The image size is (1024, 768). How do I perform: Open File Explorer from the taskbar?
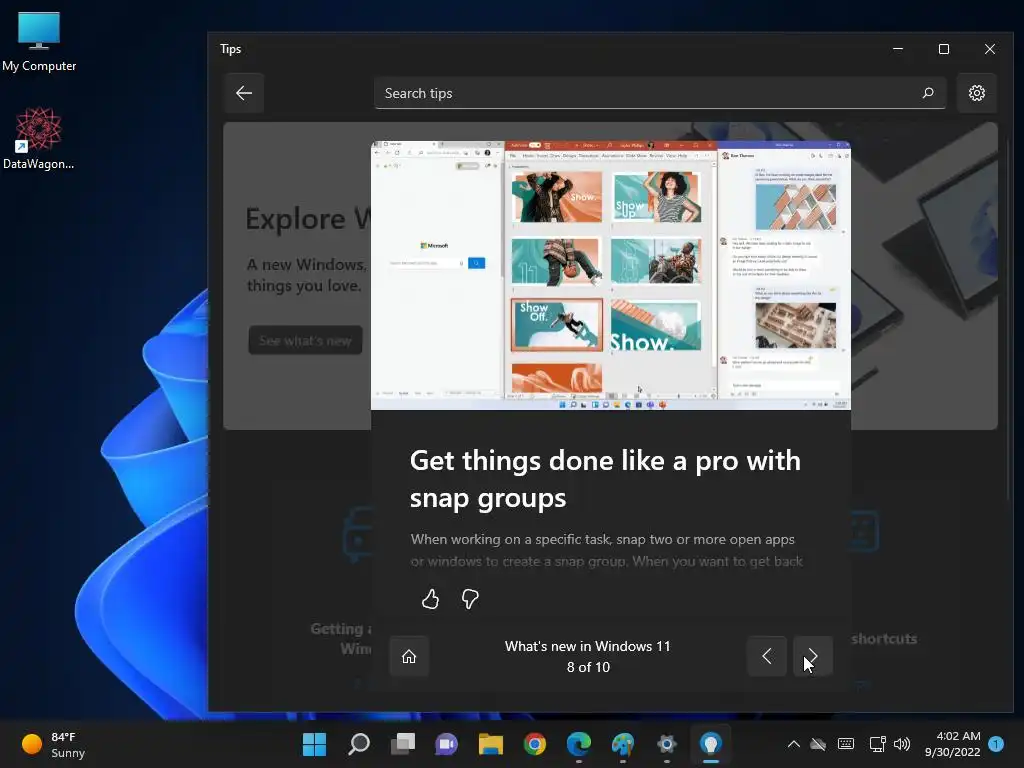click(x=490, y=744)
